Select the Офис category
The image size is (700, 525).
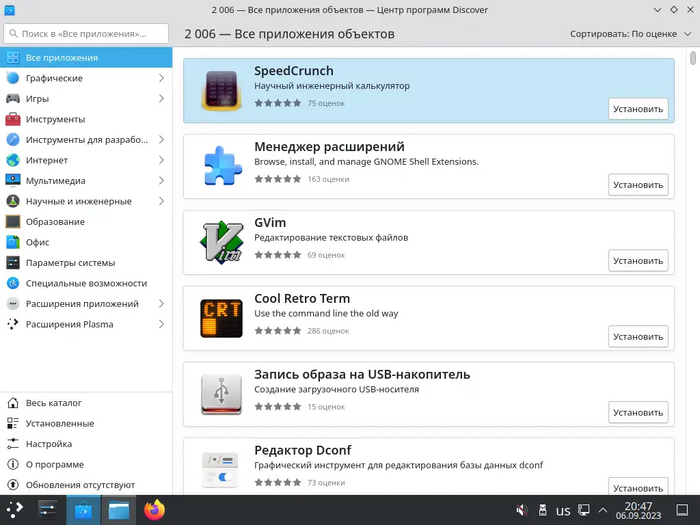[38, 242]
